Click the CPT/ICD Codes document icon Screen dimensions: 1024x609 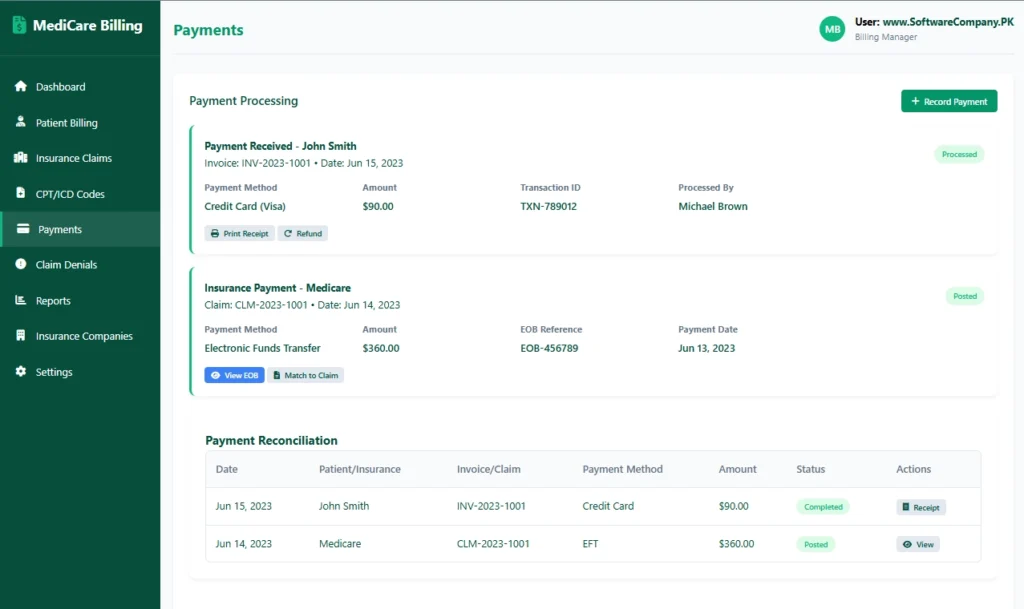[20, 194]
